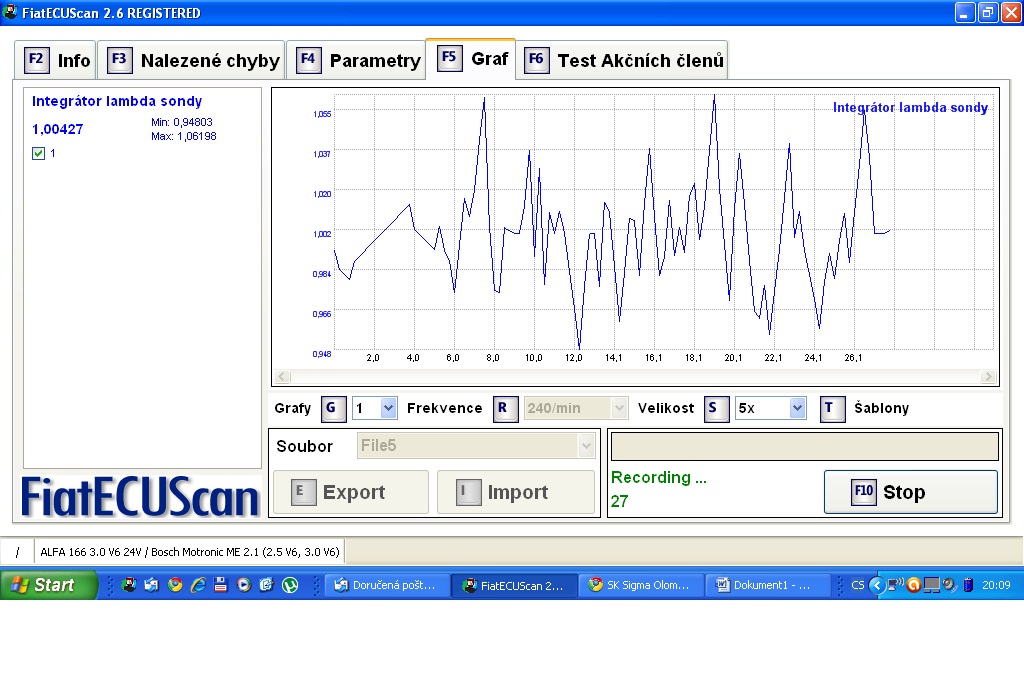Open the Nalezené chyby tab
Viewport: 1024px width, 682px height.
(195, 60)
